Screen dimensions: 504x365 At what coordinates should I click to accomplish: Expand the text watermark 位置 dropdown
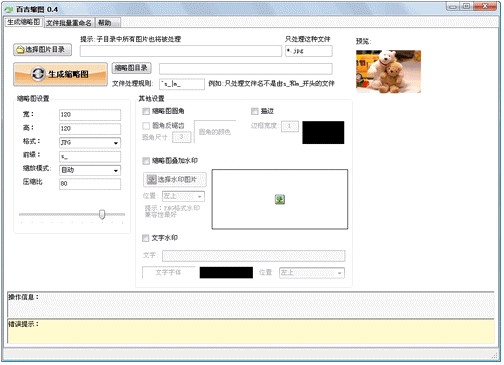point(312,273)
